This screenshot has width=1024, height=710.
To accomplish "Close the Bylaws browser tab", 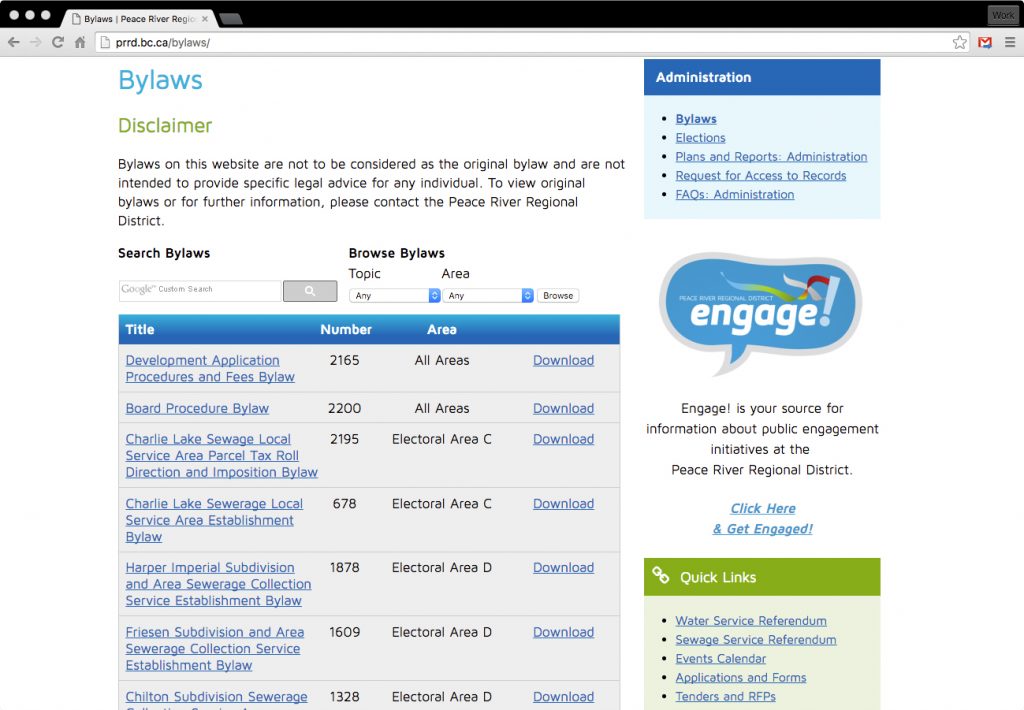I will pos(205,19).
